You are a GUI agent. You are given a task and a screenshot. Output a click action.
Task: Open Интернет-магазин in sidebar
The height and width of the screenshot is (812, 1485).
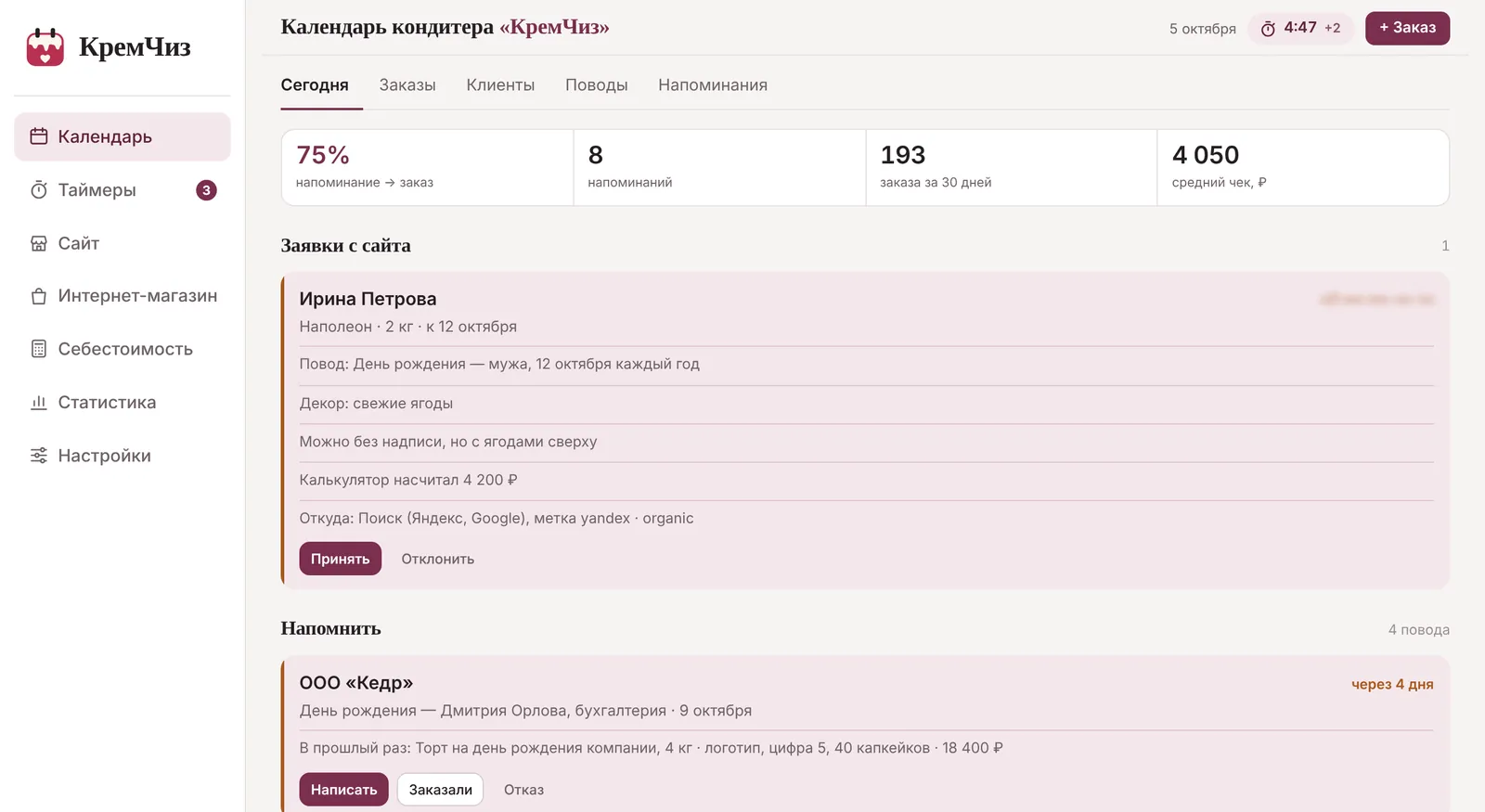(123, 296)
